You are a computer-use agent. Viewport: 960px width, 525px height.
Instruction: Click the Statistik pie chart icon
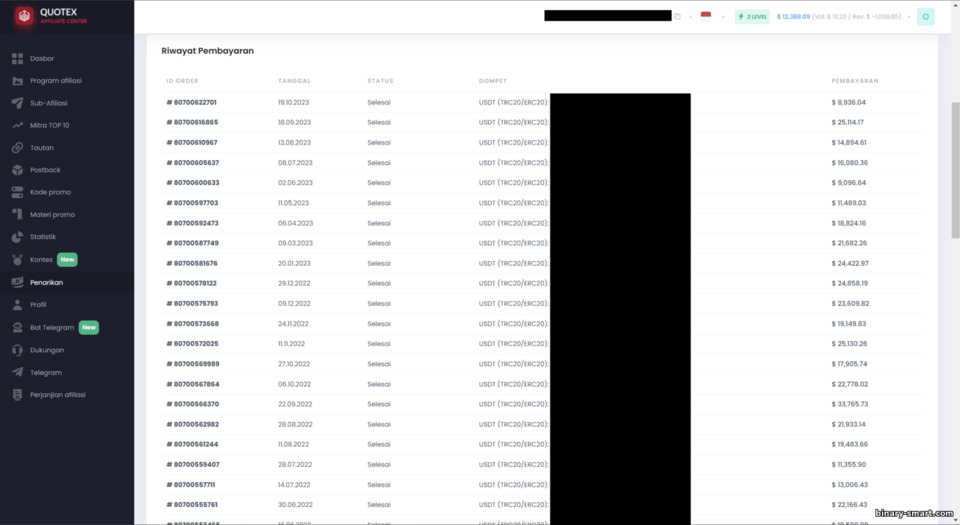(x=17, y=237)
